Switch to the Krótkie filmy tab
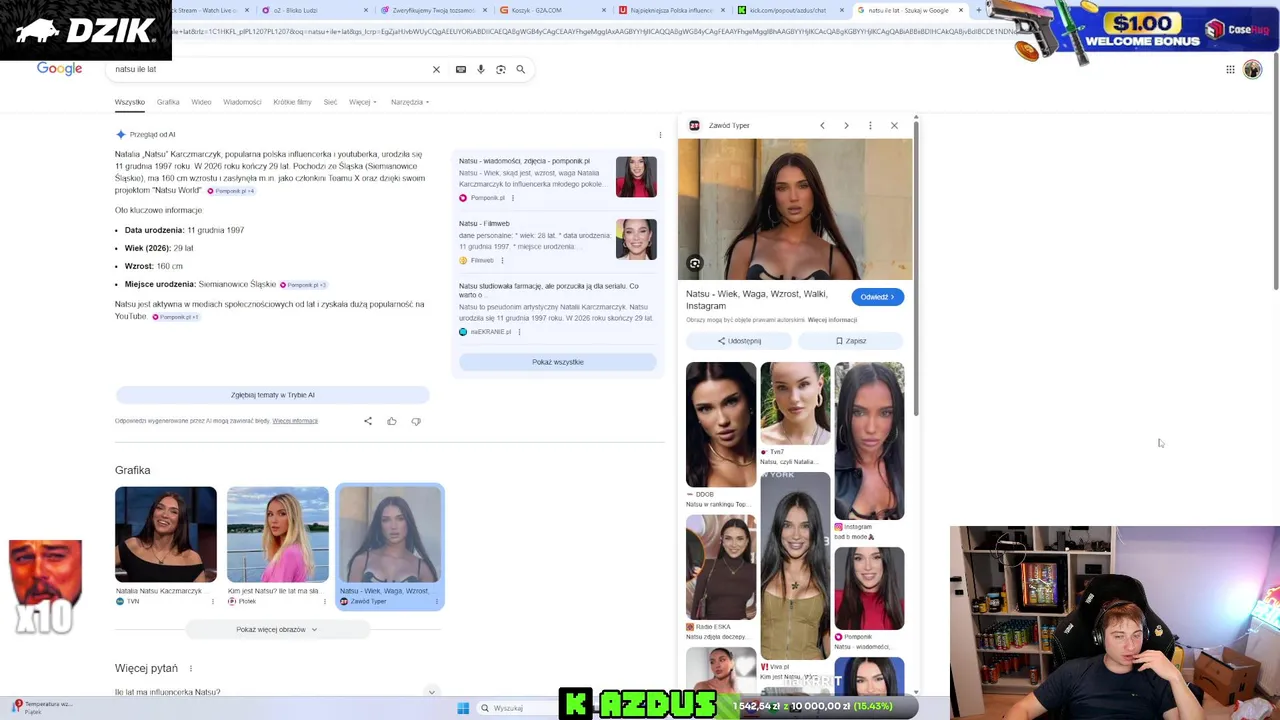1280x720 pixels. (292, 102)
